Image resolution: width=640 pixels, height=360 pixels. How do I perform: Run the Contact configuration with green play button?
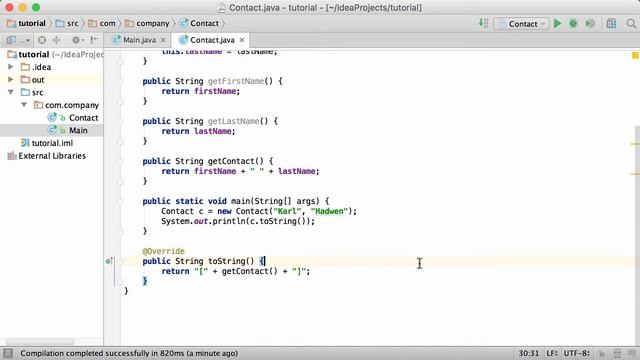(557, 23)
